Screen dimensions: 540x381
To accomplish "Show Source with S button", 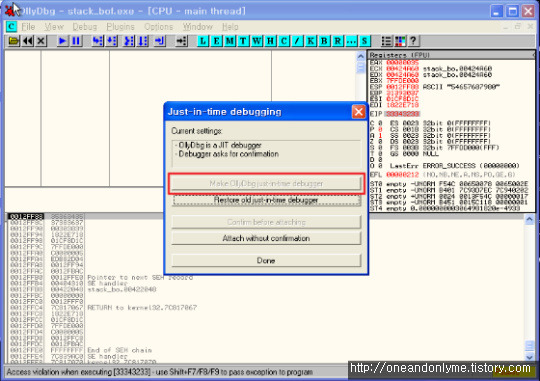I will coord(365,41).
